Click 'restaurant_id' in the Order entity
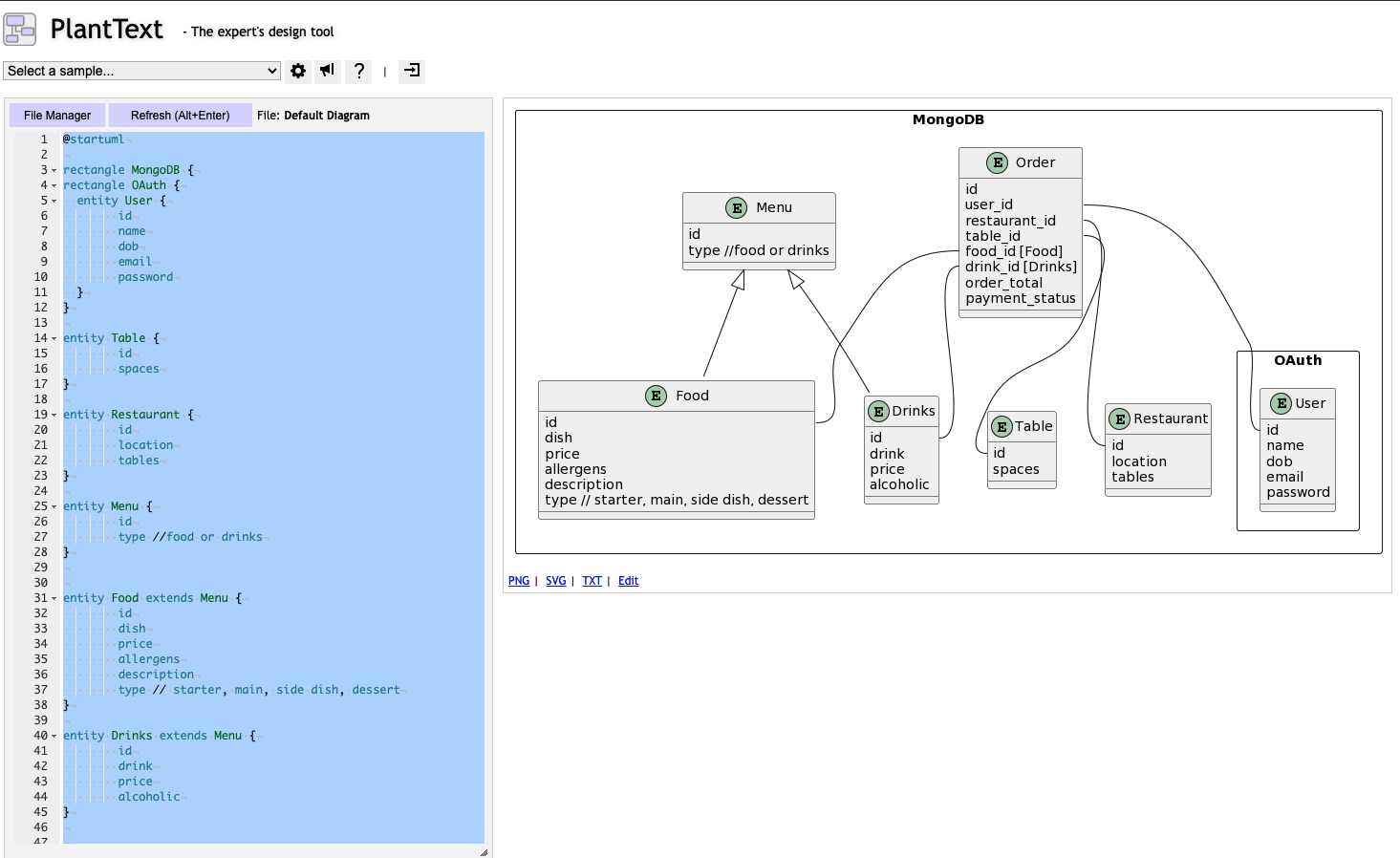Image resolution: width=1400 pixels, height=858 pixels. (1010, 221)
